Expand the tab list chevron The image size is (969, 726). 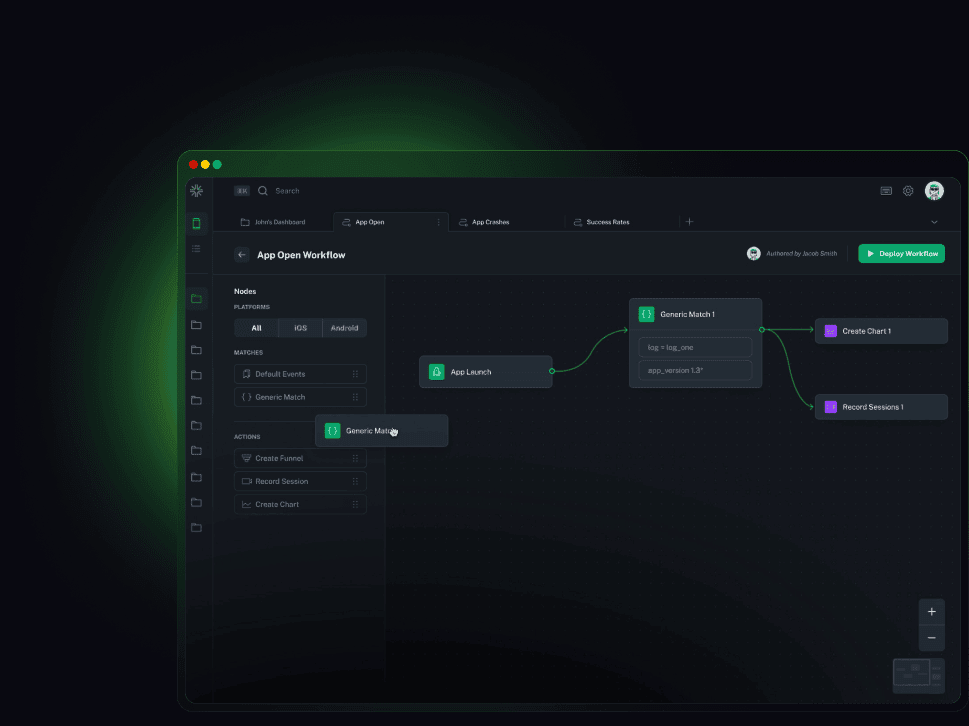pyautogui.click(x=934, y=222)
